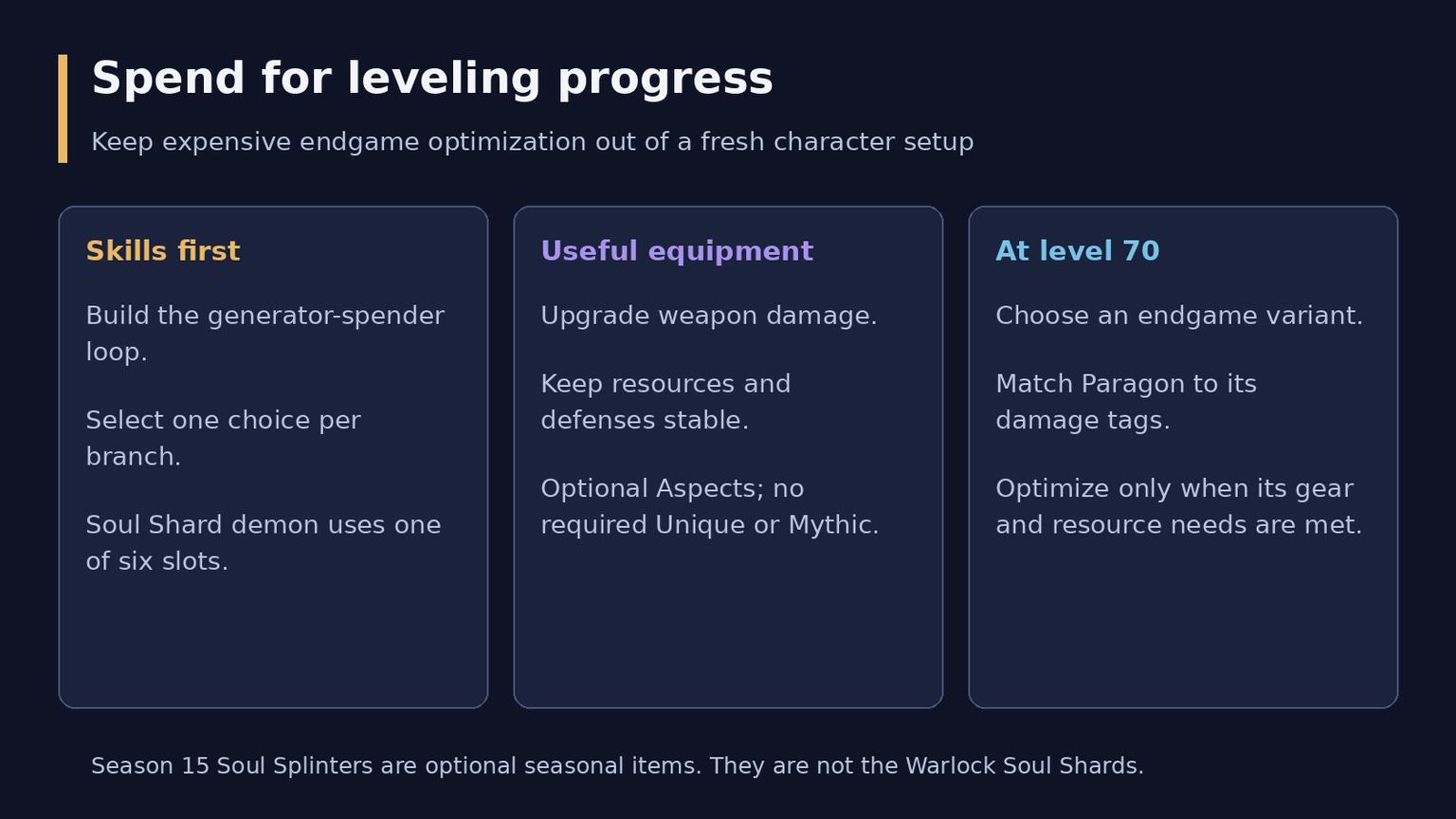Screen dimensions: 1456x819
Task: Click the Season 15 Soul Splinters footnote
Action: [617, 766]
